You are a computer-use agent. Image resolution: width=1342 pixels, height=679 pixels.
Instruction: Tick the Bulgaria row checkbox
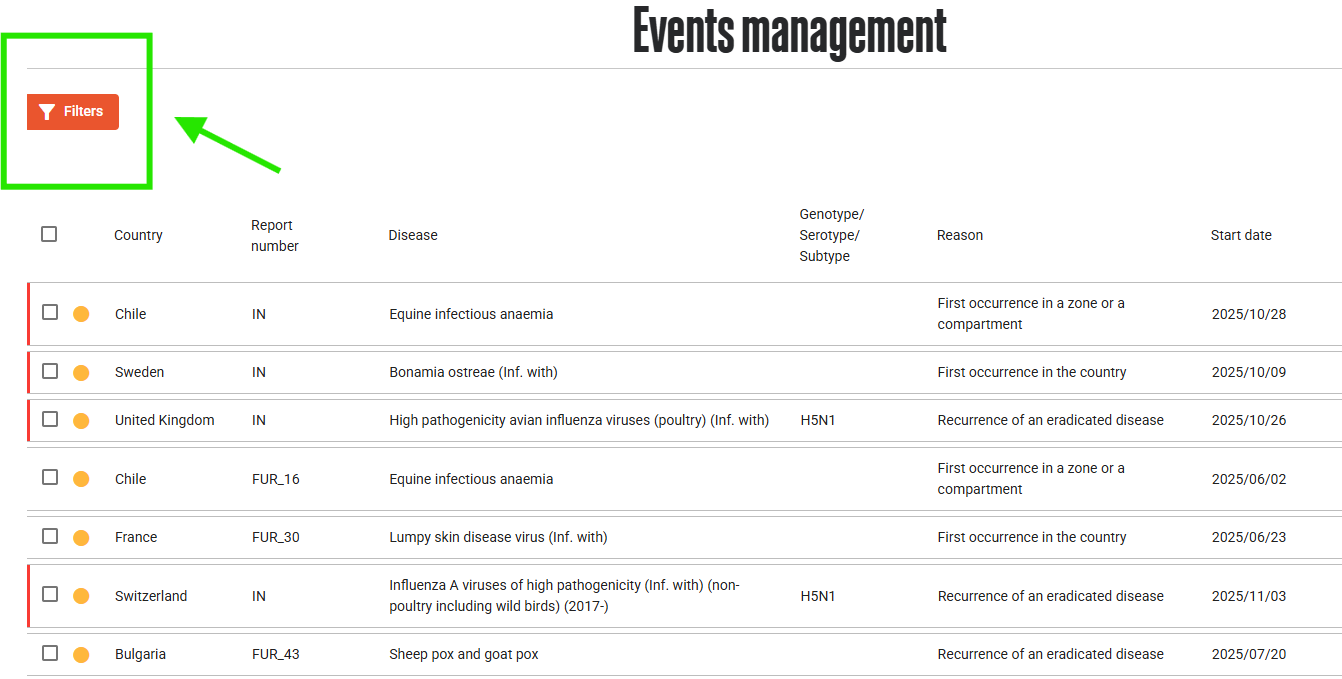pyautogui.click(x=50, y=653)
